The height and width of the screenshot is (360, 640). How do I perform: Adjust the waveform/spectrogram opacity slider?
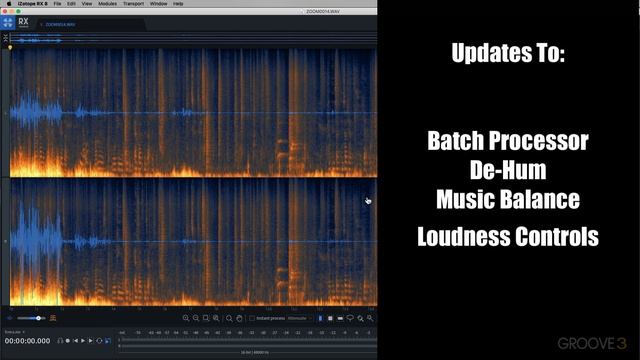coord(31,318)
